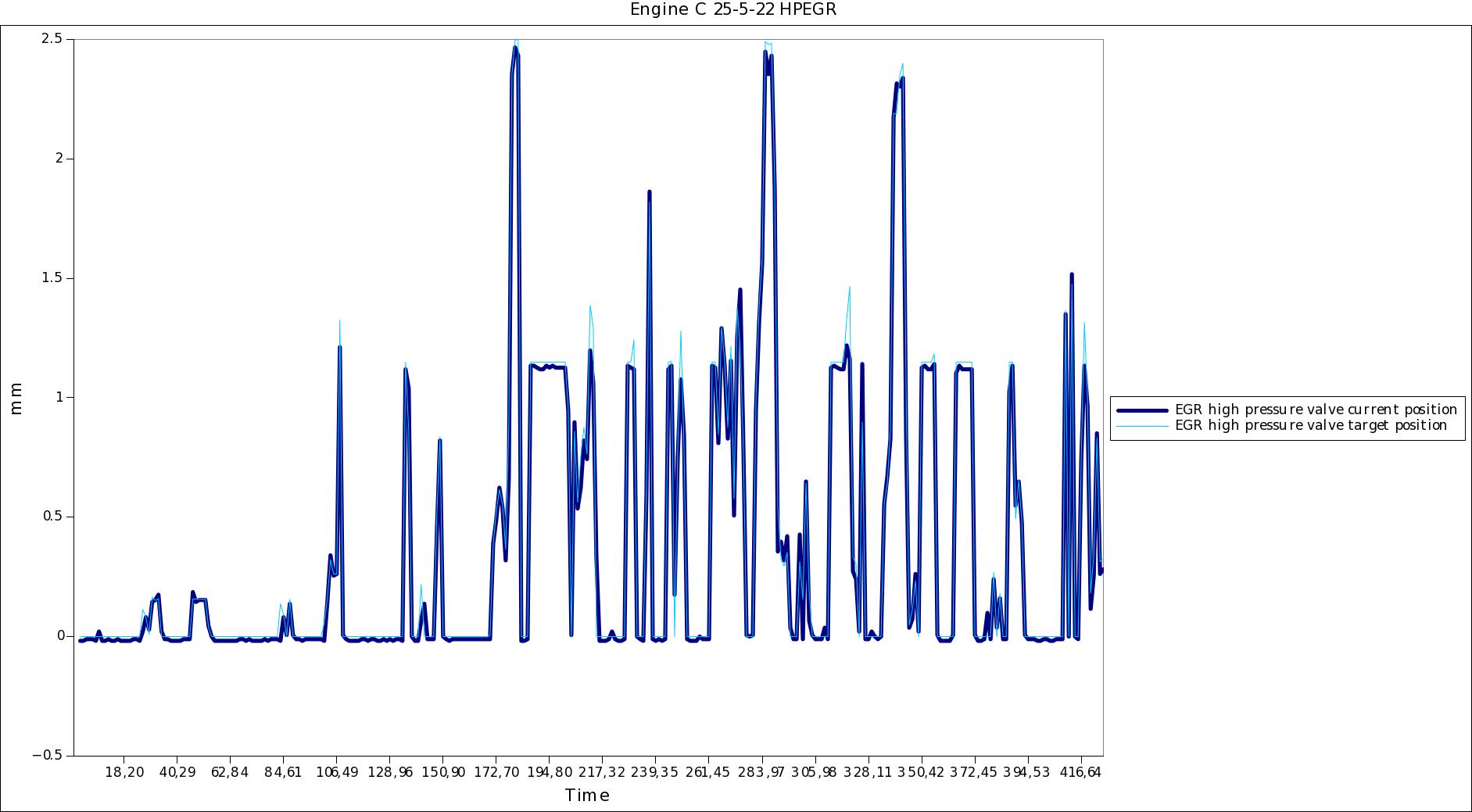The width and height of the screenshot is (1472, 812).
Task: Click the thick dark blue legend line sample
Action: [1143, 410]
